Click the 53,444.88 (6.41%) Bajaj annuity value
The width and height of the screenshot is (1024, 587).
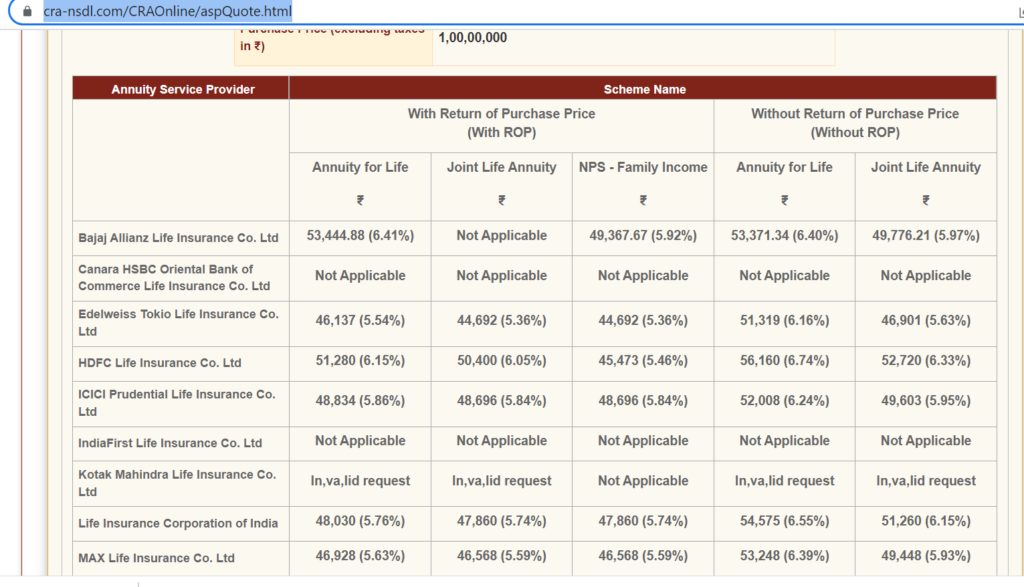click(x=360, y=236)
